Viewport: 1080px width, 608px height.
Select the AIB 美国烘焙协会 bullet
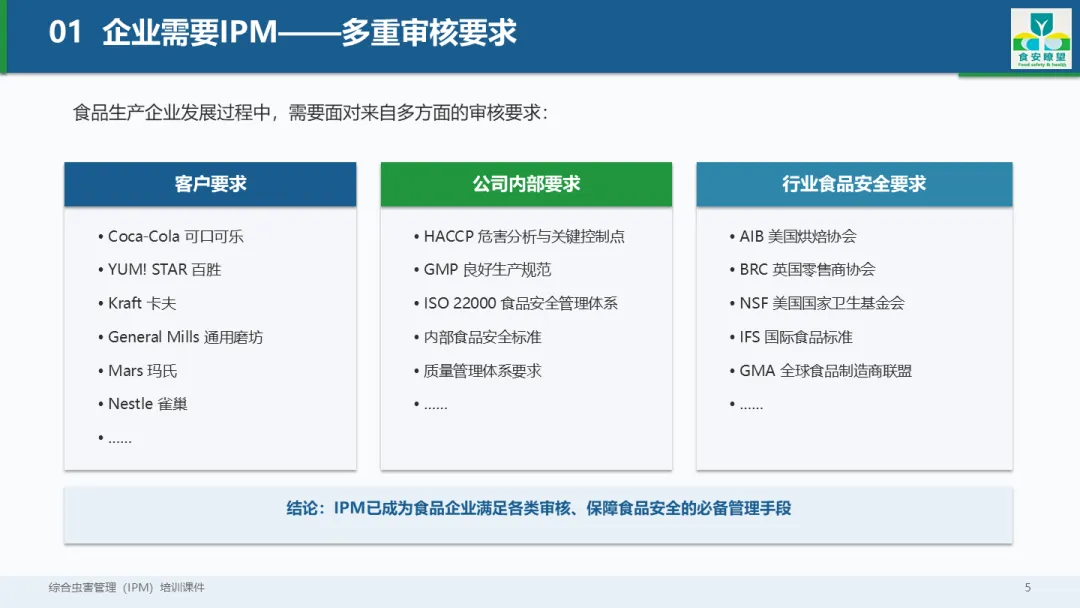point(793,236)
